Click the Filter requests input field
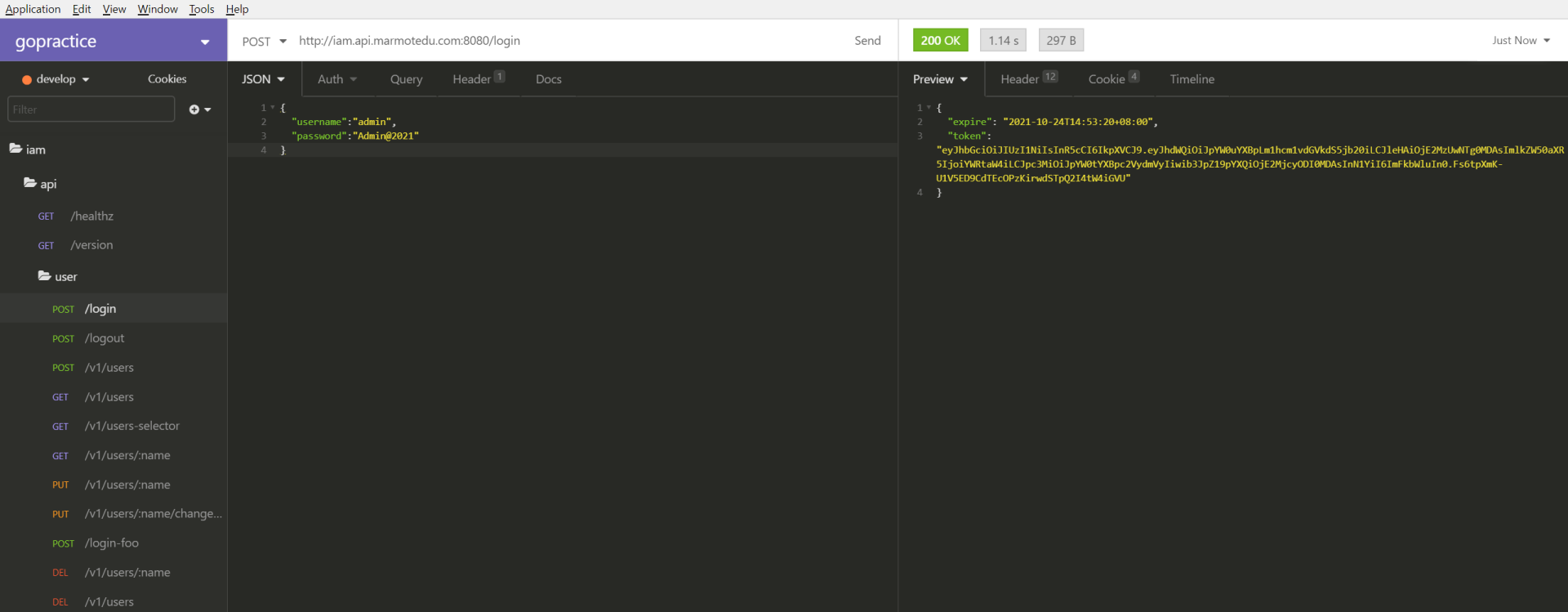The height and width of the screenshot is (612, 1568). [91, 109]
